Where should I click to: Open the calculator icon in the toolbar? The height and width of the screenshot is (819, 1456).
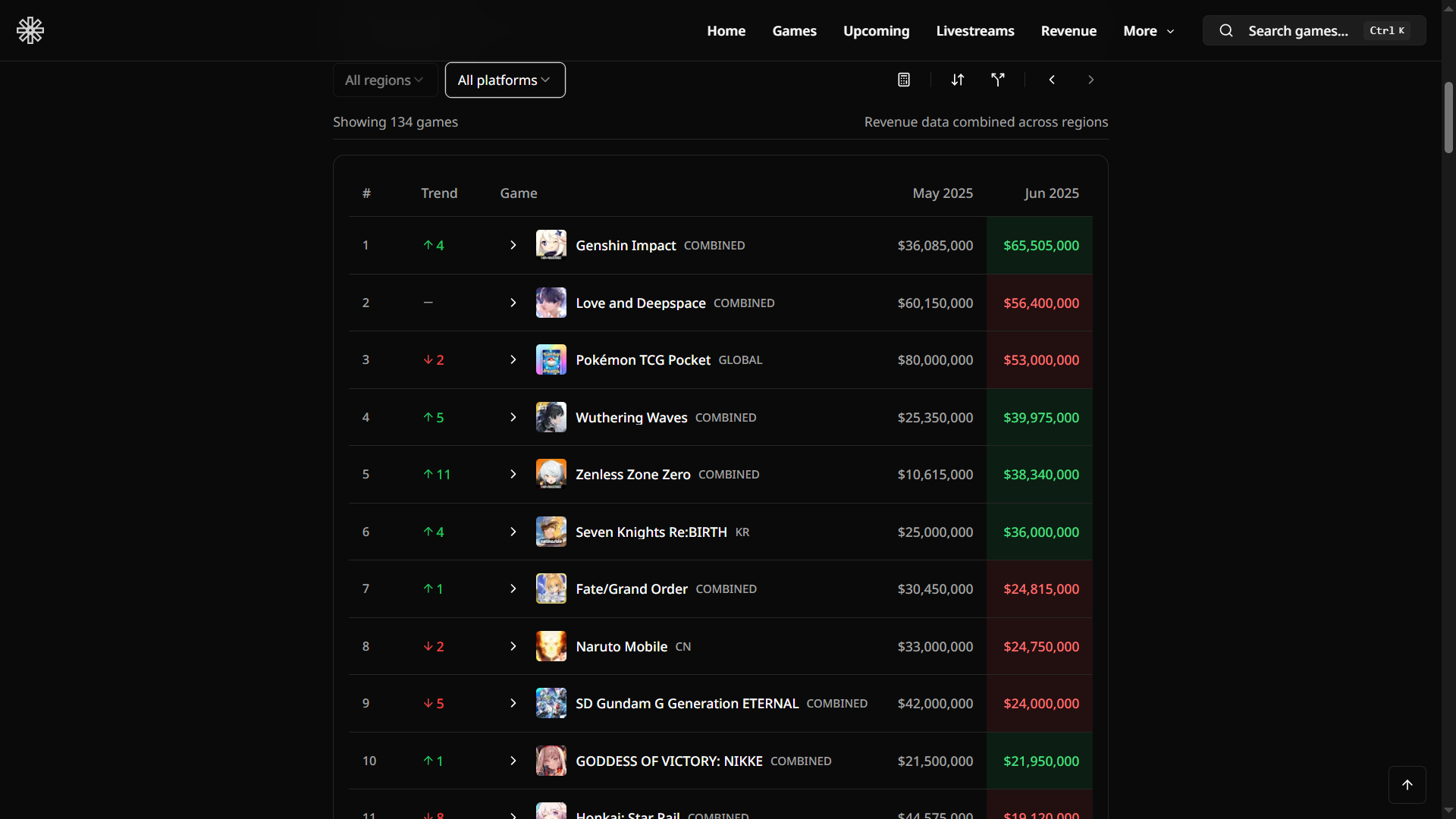904,80
